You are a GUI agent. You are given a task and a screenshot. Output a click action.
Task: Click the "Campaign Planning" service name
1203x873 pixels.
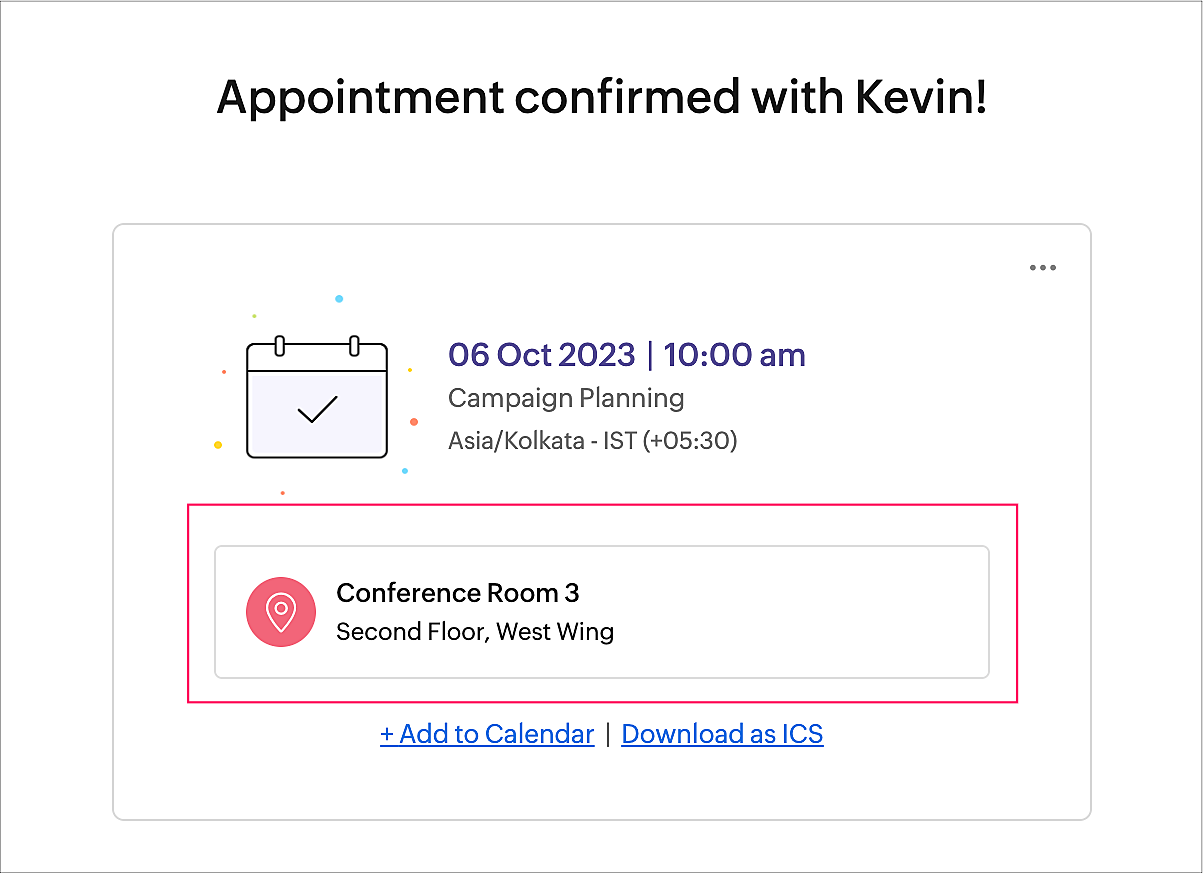coord(566,398)
